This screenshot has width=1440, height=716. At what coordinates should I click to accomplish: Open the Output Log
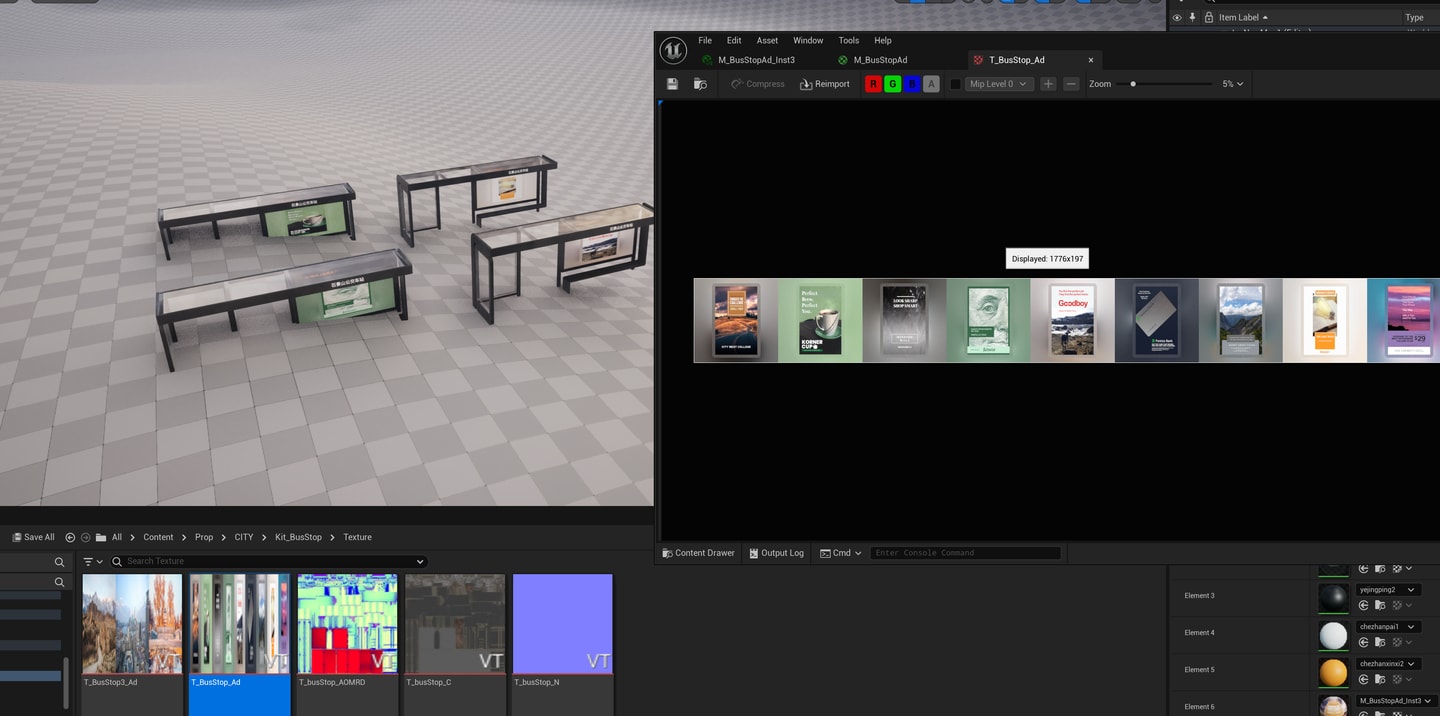(776, 553)
